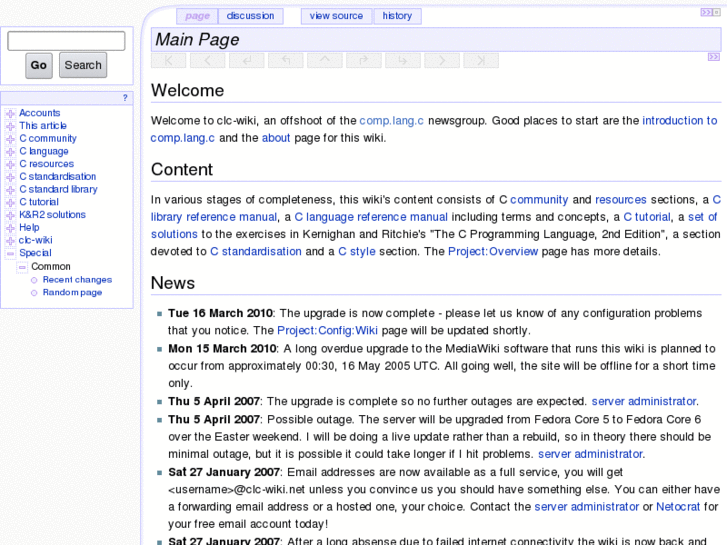Image resolution: width=727 pixels, height=545 pixels.
Task: Click the Go button
Action: [x=38, y=65]
